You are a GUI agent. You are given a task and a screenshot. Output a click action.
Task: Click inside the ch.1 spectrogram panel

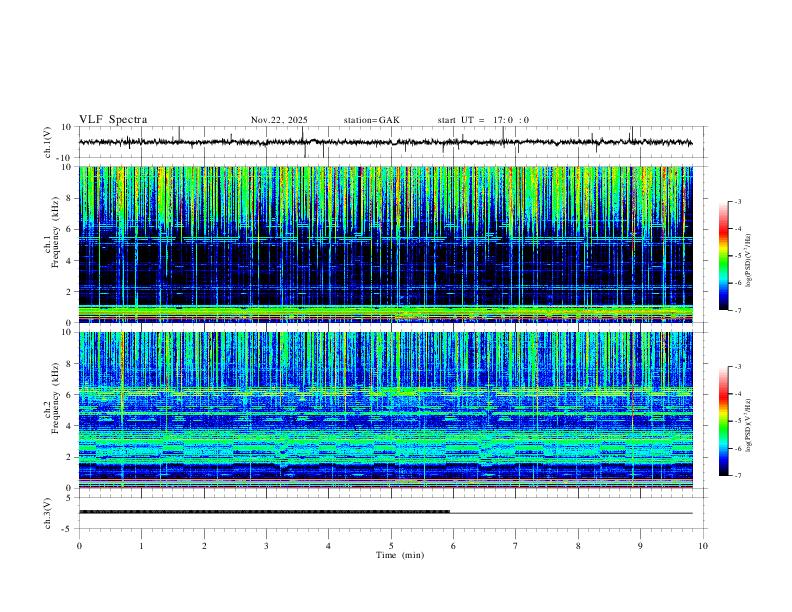(x=385, y=244)
